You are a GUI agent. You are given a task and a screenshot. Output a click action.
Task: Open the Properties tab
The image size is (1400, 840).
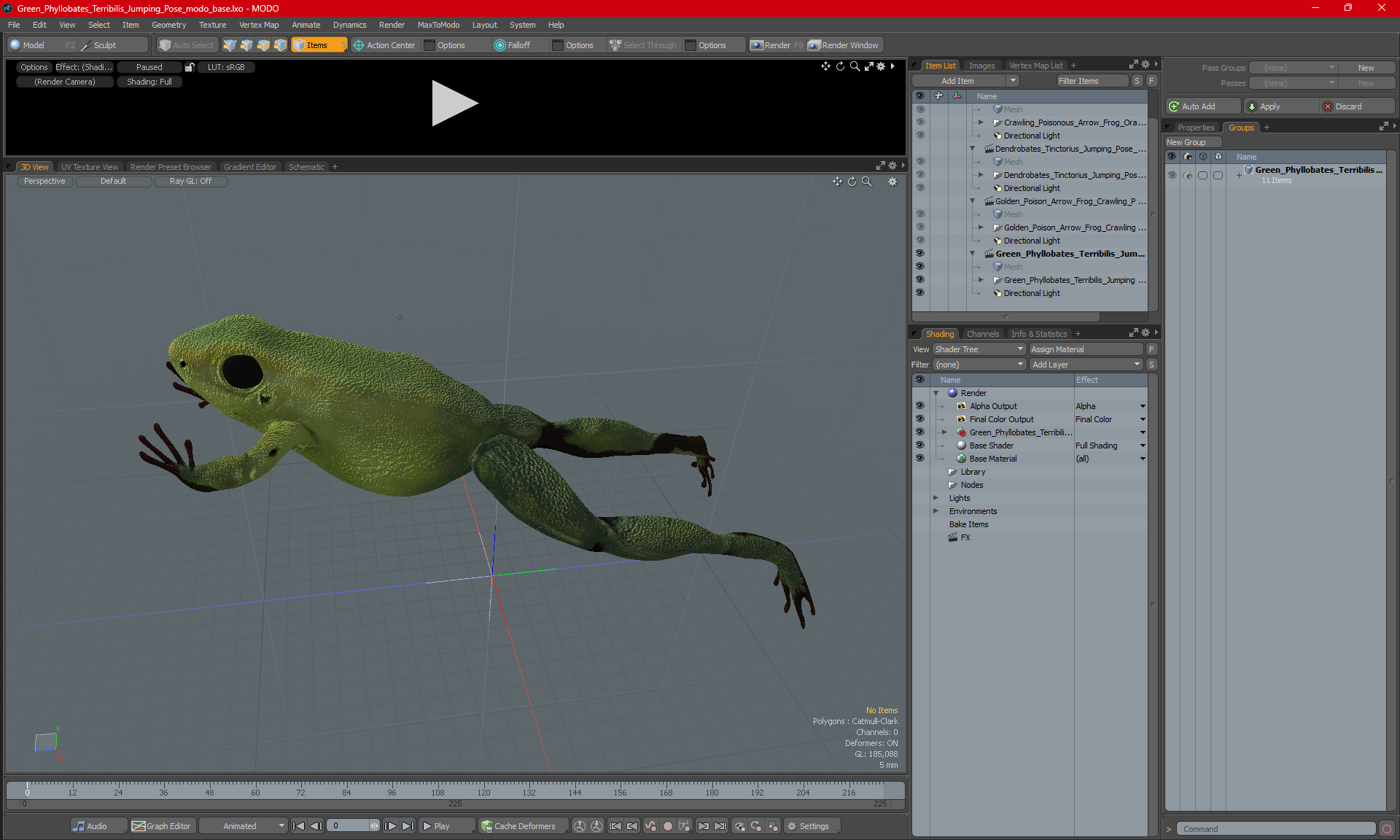(1196, 128)
